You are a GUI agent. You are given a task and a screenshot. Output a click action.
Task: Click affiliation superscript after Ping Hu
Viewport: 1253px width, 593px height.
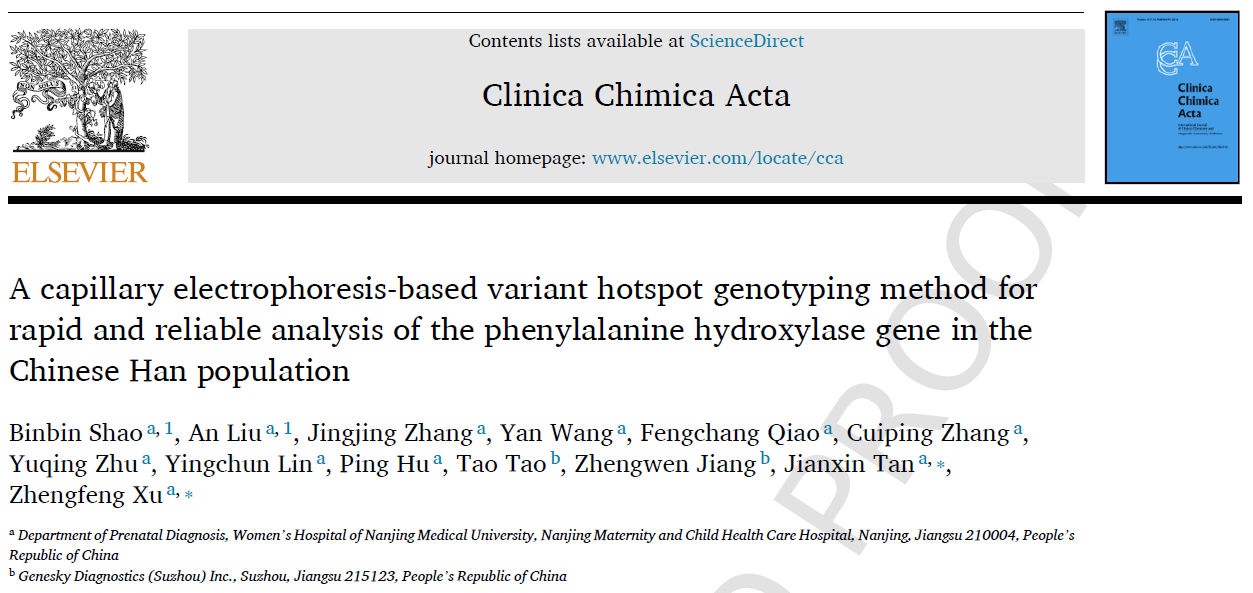(437, 460)
